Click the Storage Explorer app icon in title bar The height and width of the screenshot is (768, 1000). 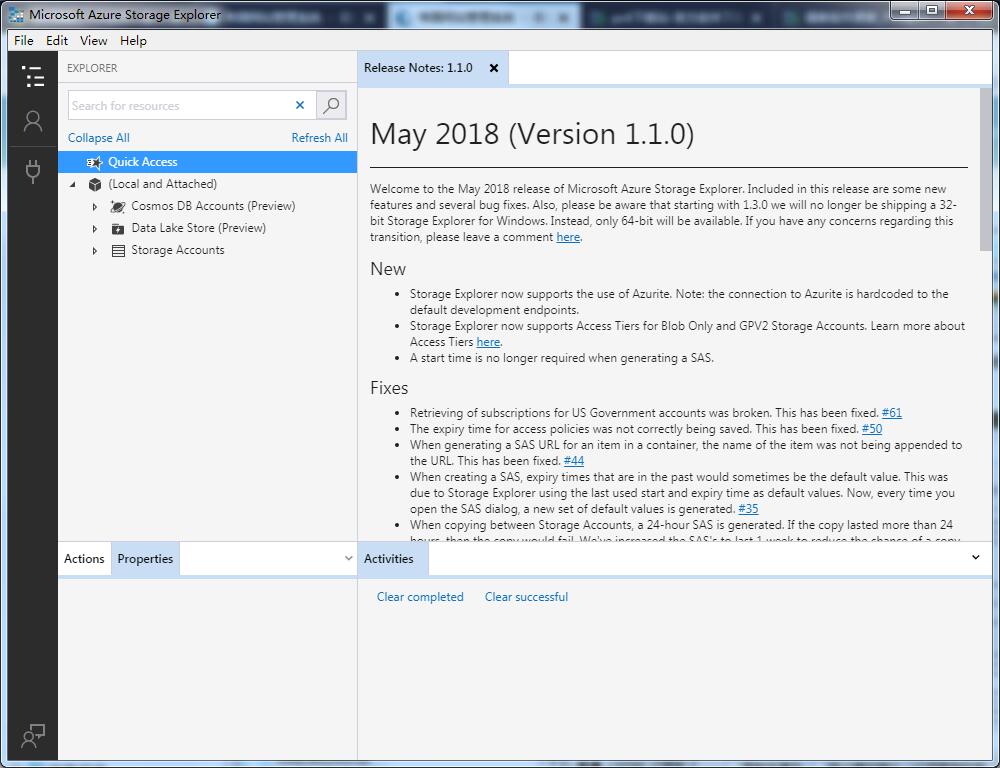[x=17, y=15]
